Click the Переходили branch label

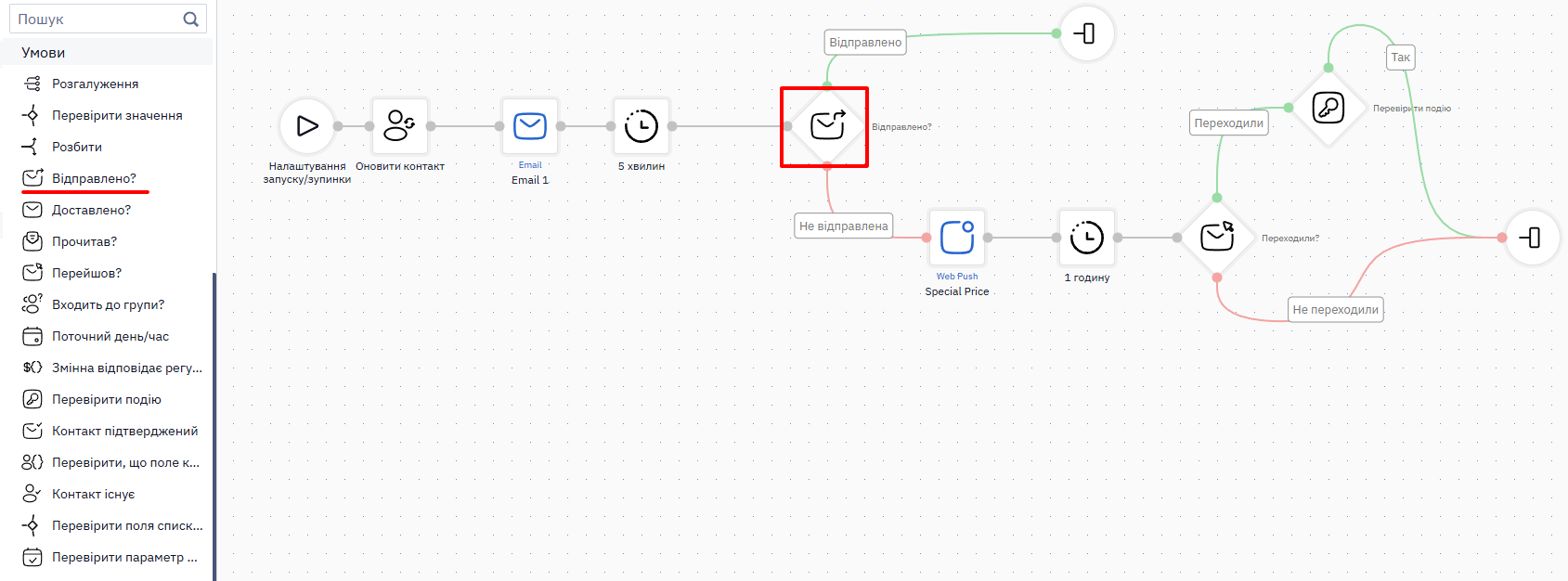click(x=1229, y=123)
